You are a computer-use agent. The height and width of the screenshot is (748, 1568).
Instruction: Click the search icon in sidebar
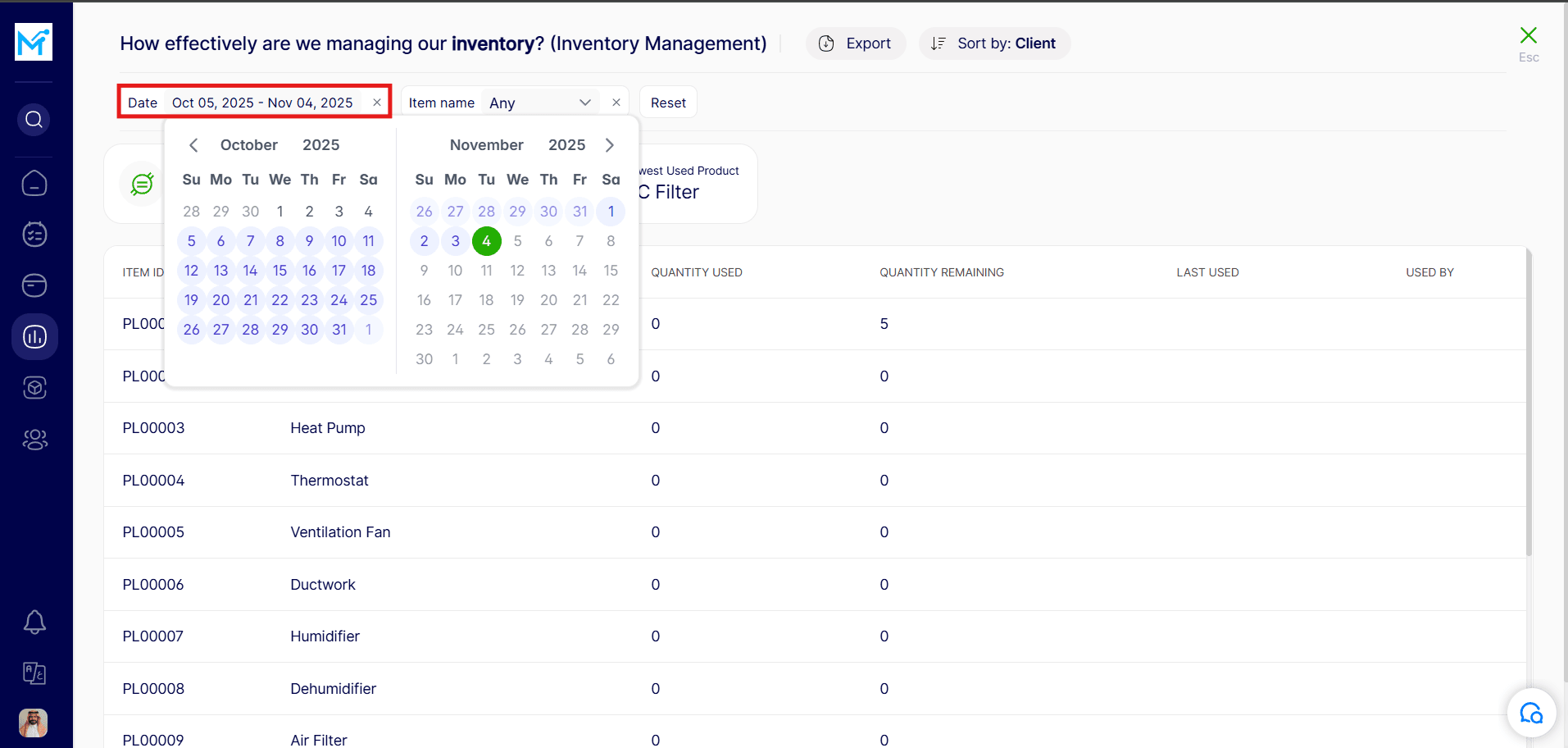tap(34, 120)
